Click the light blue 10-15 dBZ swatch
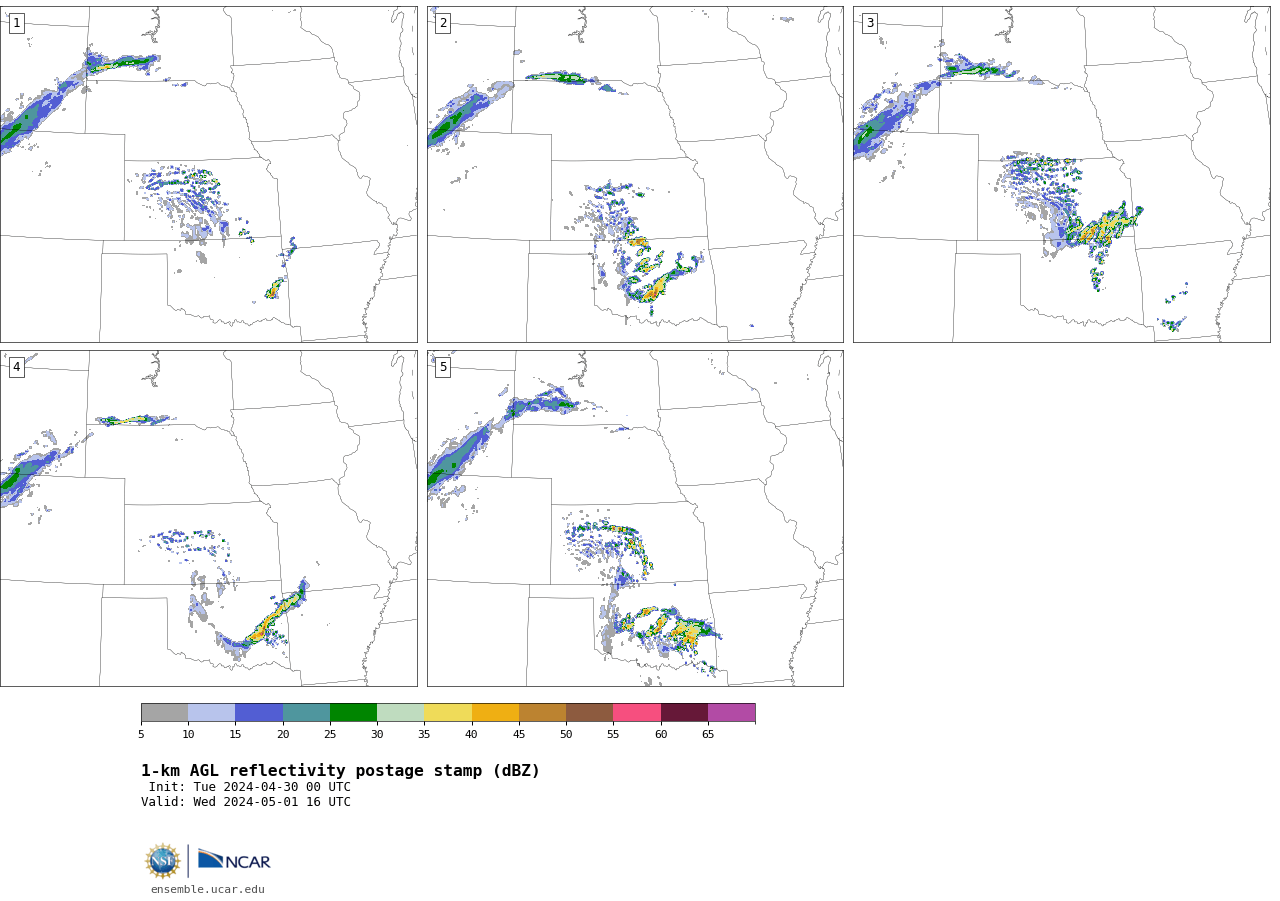The width and height of the screenshot is (1280, 901). (212, 712)
